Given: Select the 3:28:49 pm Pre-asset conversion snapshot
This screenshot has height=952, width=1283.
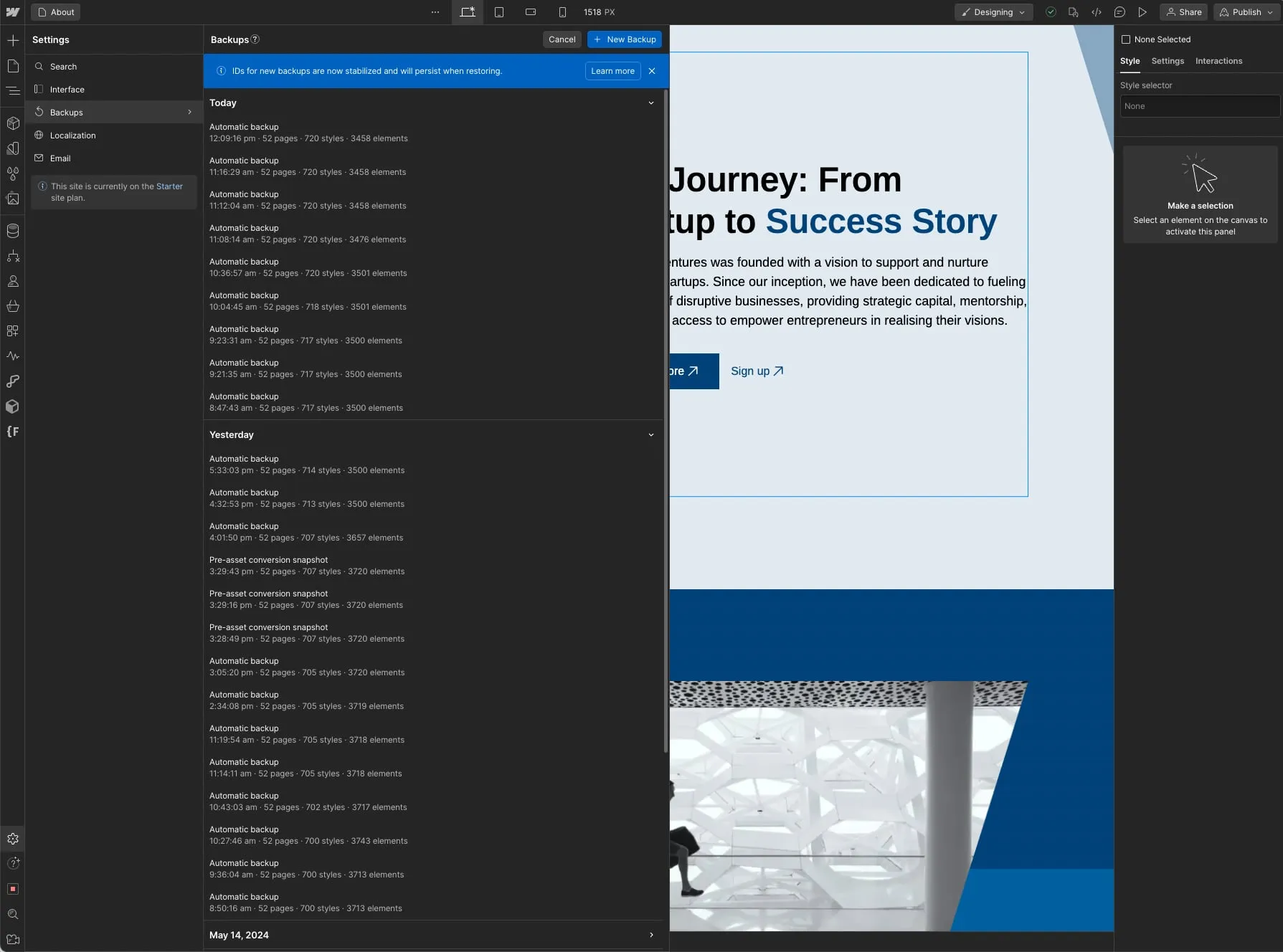Looking at the screenshot, I should pos(433,633).
